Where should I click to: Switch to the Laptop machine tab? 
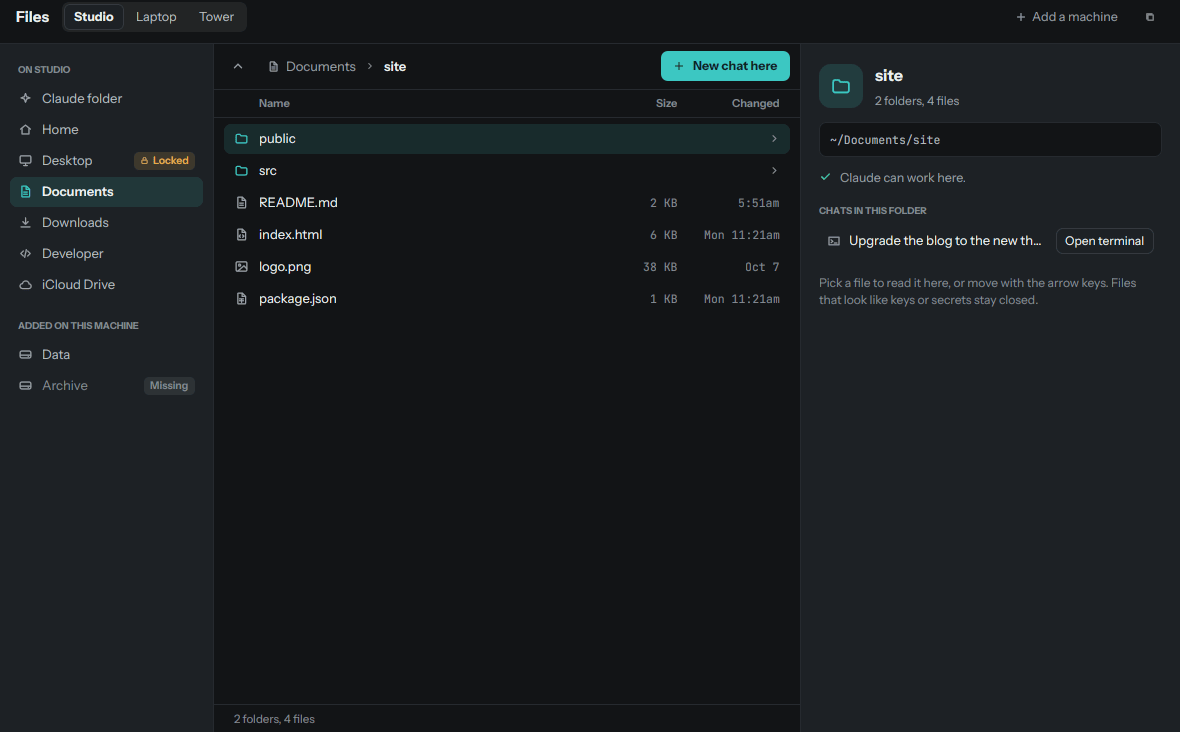click(156, 17)
